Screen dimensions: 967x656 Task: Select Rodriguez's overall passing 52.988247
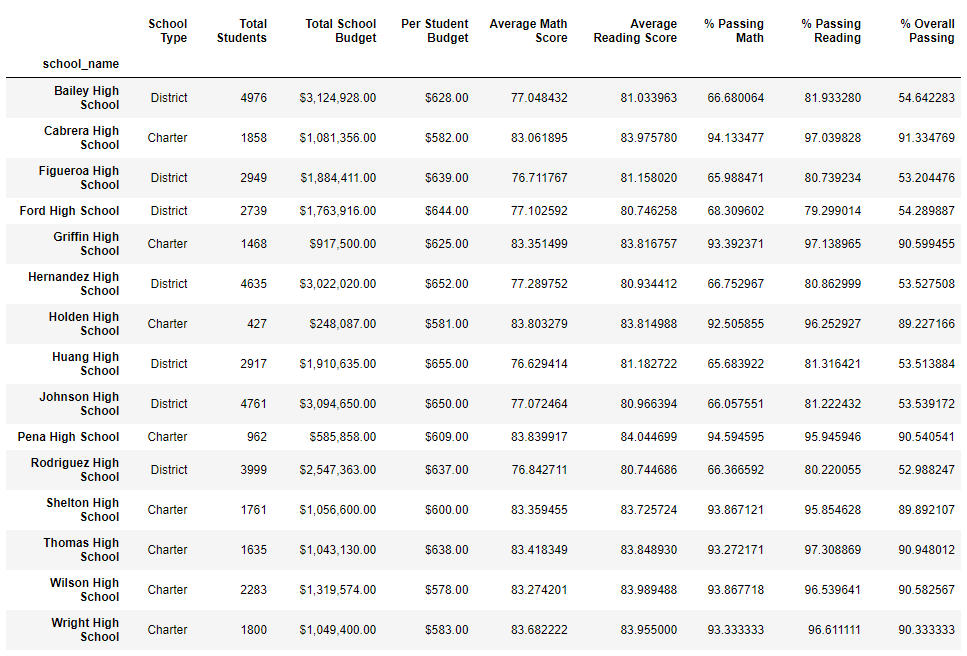(x=926, y=470)
